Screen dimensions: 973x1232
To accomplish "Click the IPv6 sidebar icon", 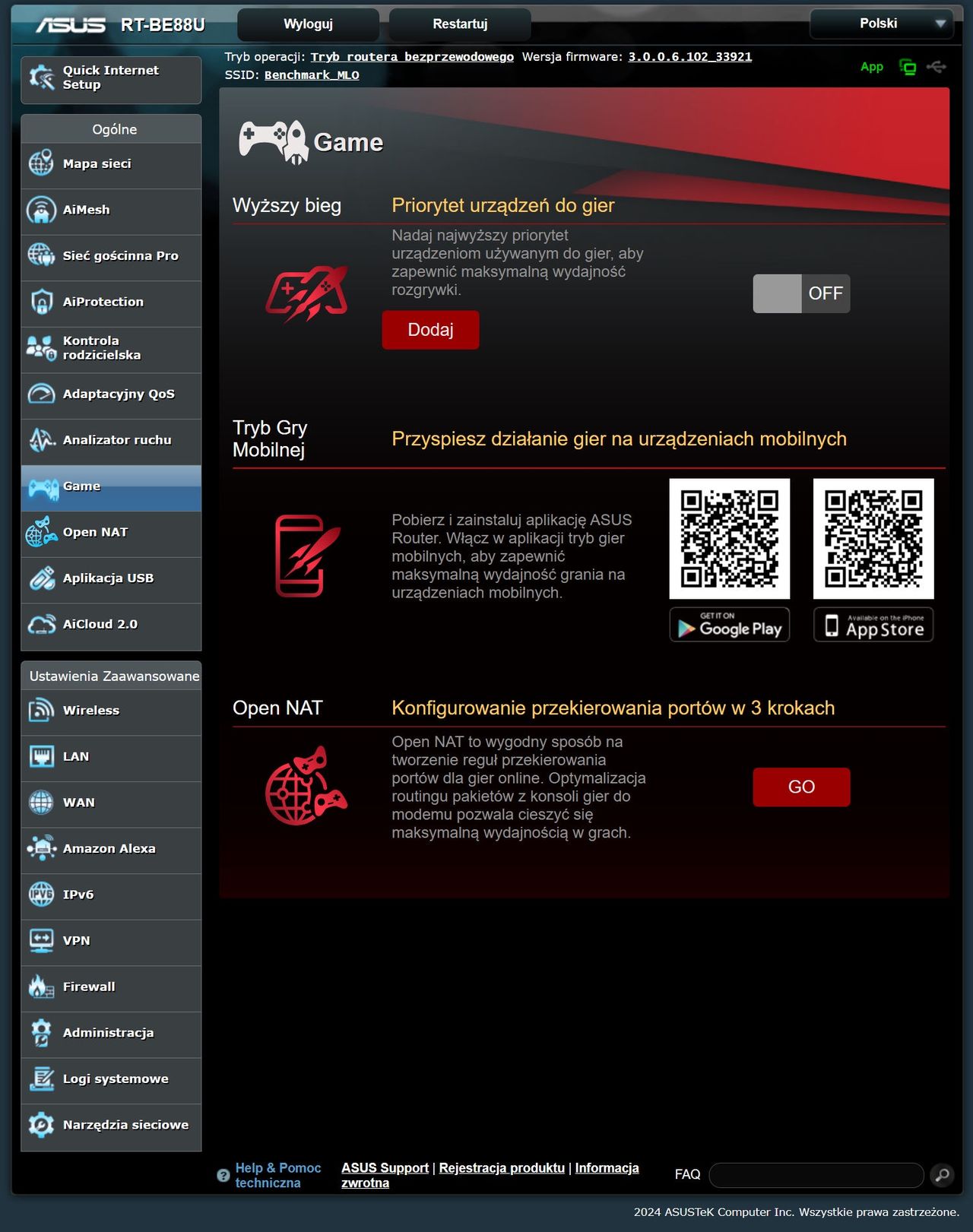I will tap(41, 895).
